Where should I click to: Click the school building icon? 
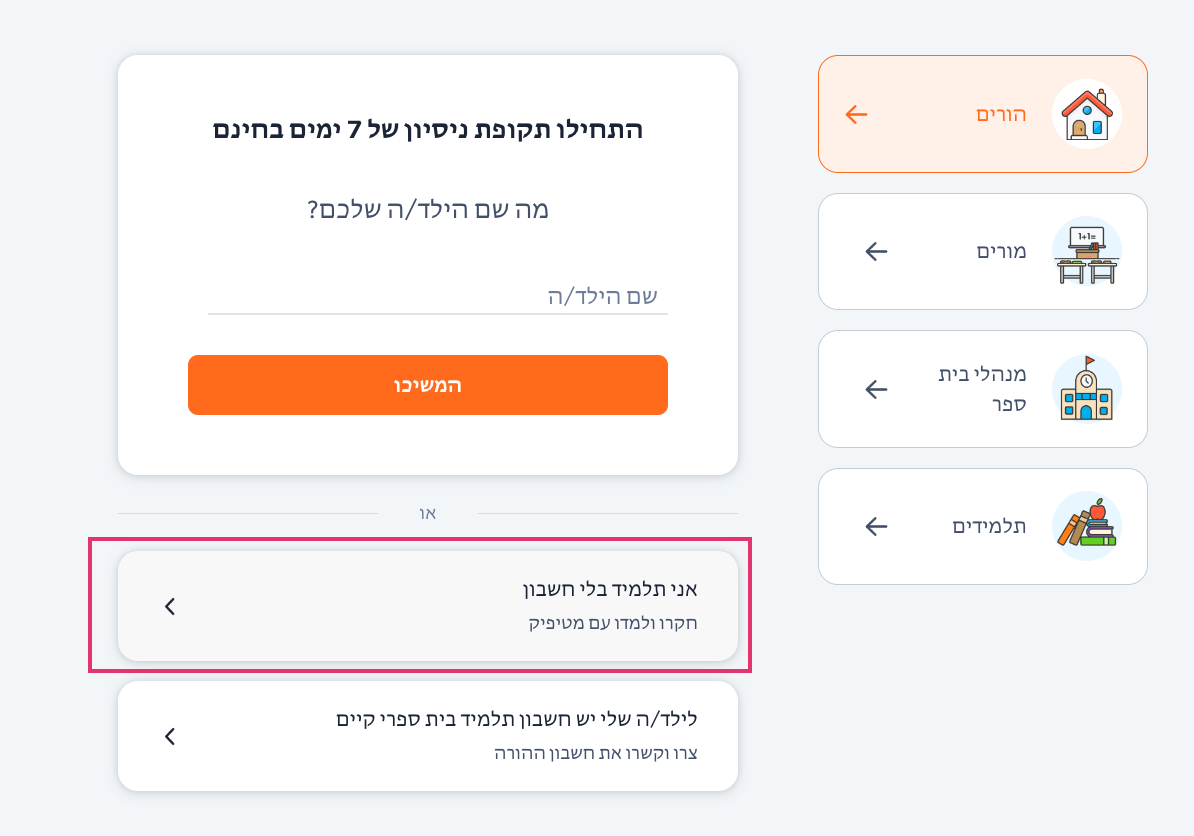click(x=1087, y=389)
